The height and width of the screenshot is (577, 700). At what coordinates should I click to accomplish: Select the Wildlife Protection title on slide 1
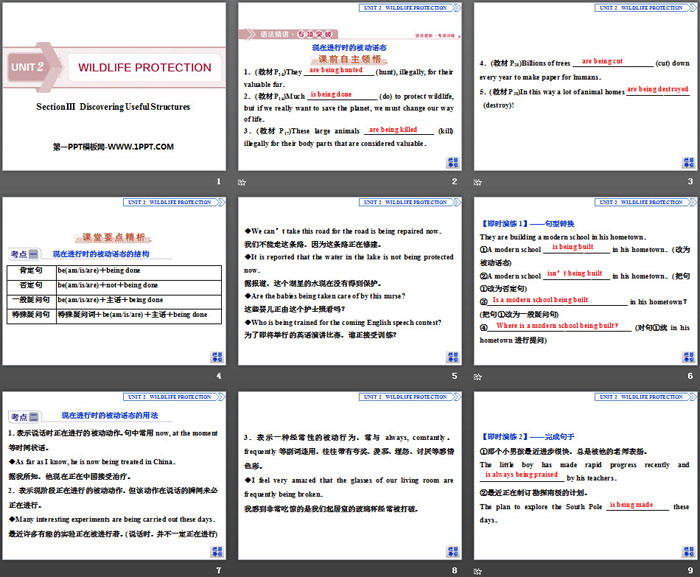145,68
